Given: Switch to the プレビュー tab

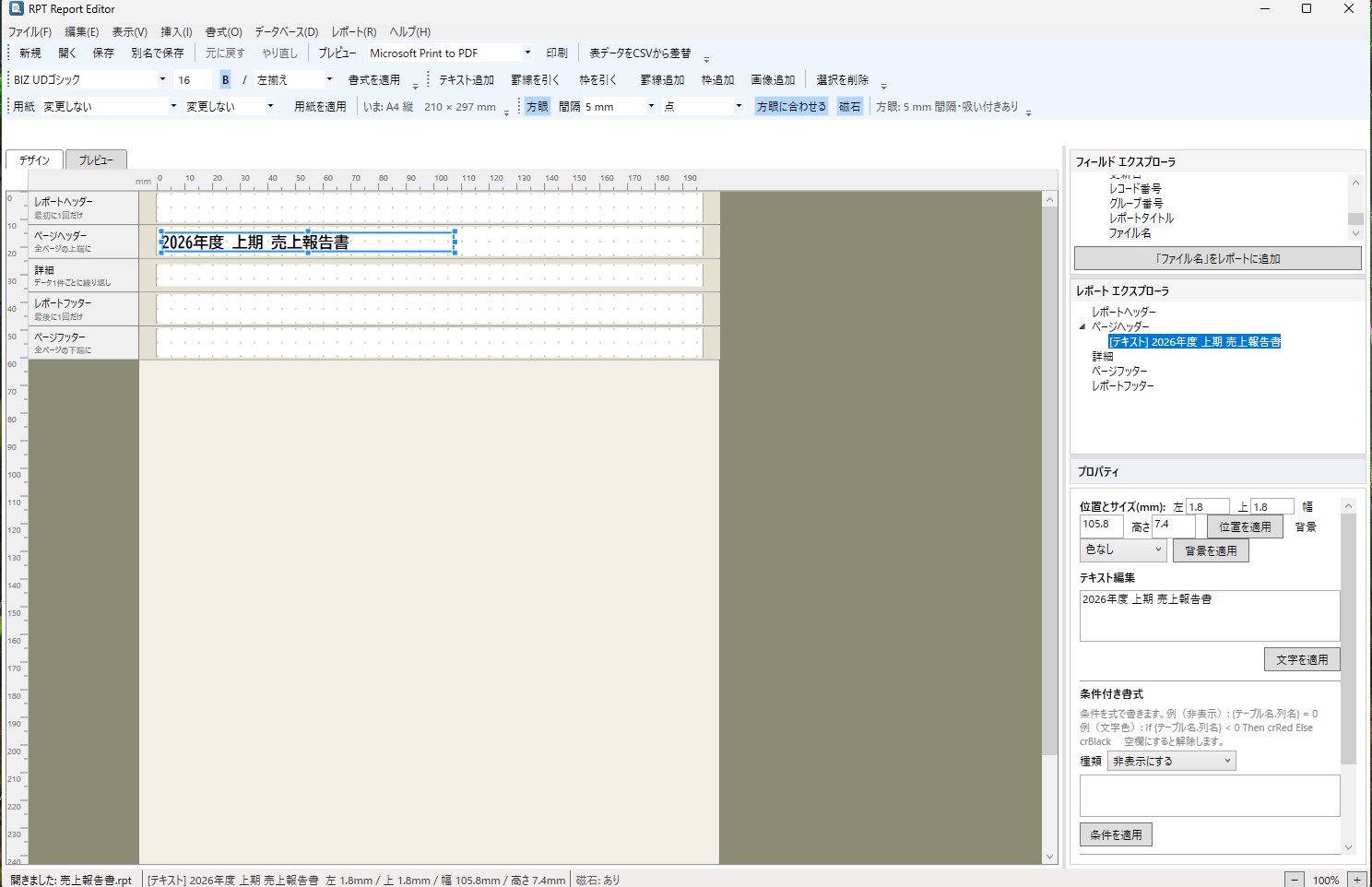Looking at the screenshot, I should 96,160.
